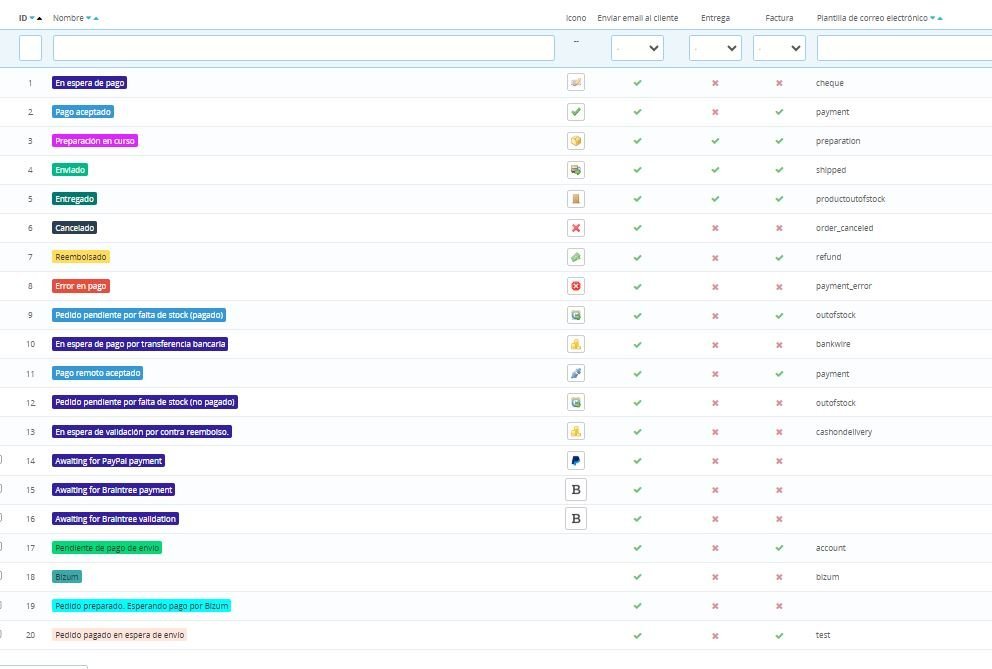The height and width of the screenshot is (669, 992).
Task: Click the icon for 'contra reembolso' row
Action: pyautogui.click(x=576, y=432)
